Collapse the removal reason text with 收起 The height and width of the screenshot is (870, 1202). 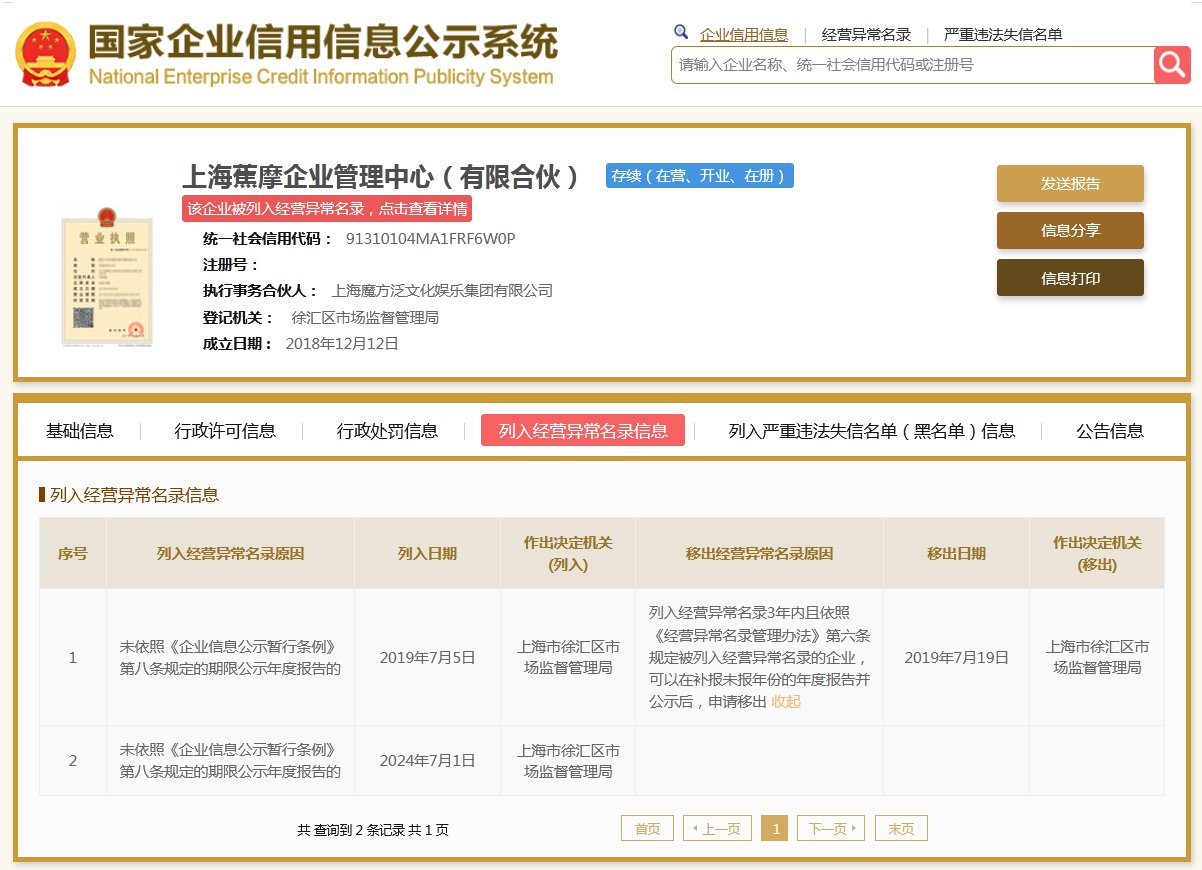click(x=786, y=702)
